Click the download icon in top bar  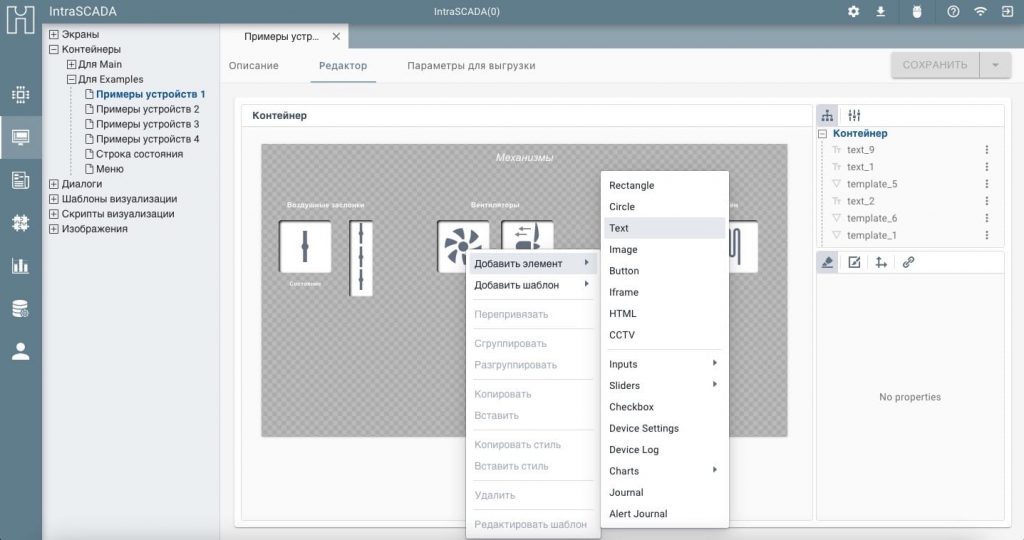(880, 12)
